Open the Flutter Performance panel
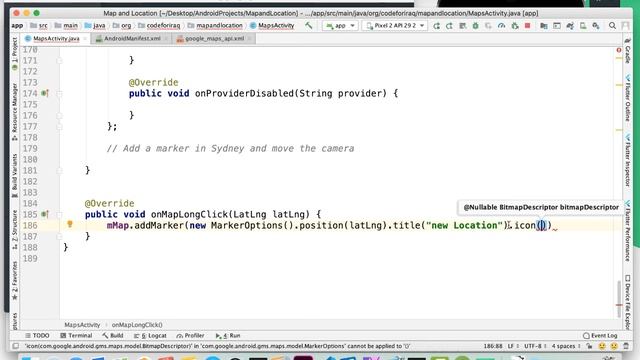 pyautogui.click(x=627, y=231)
